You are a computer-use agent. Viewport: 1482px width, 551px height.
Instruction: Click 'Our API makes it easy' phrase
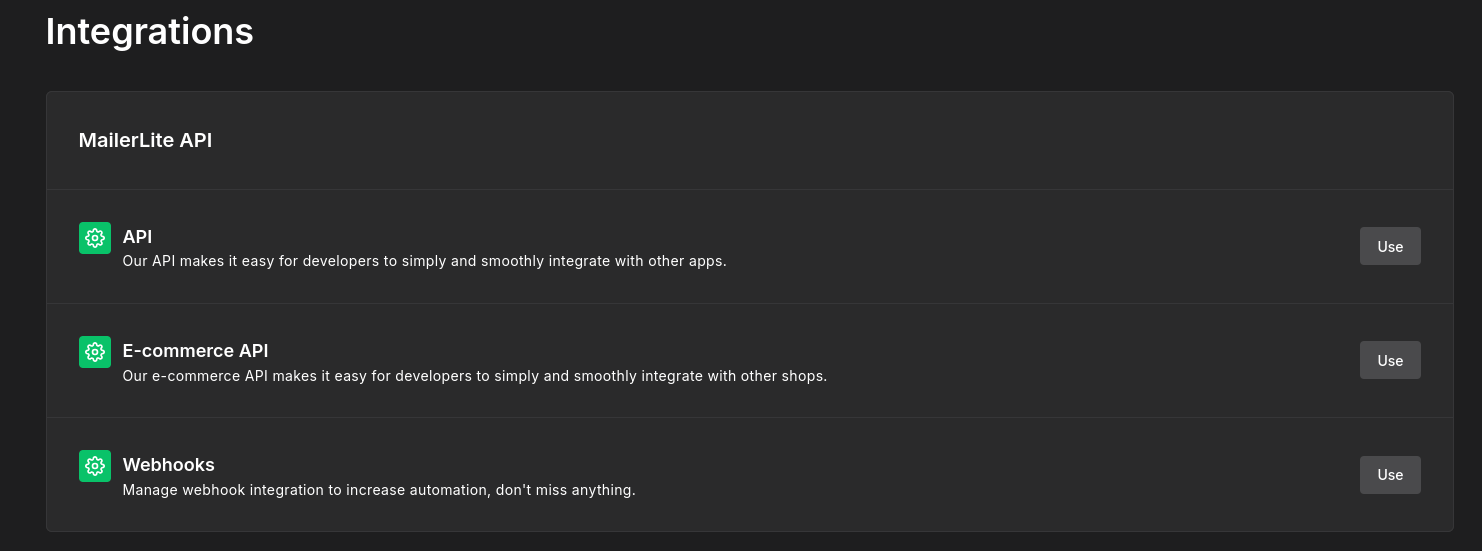pyautogui.click(x=200, y=262)
